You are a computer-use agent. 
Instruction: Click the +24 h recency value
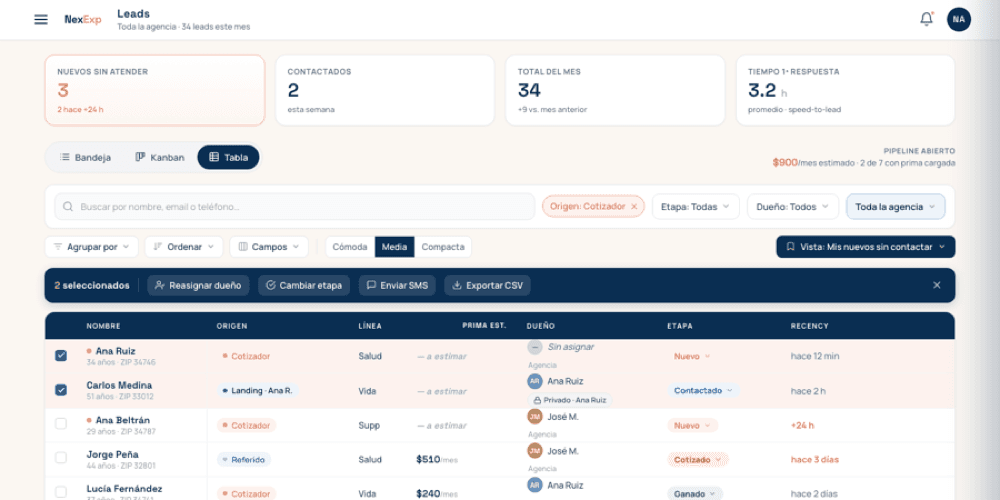pos(802,425)
